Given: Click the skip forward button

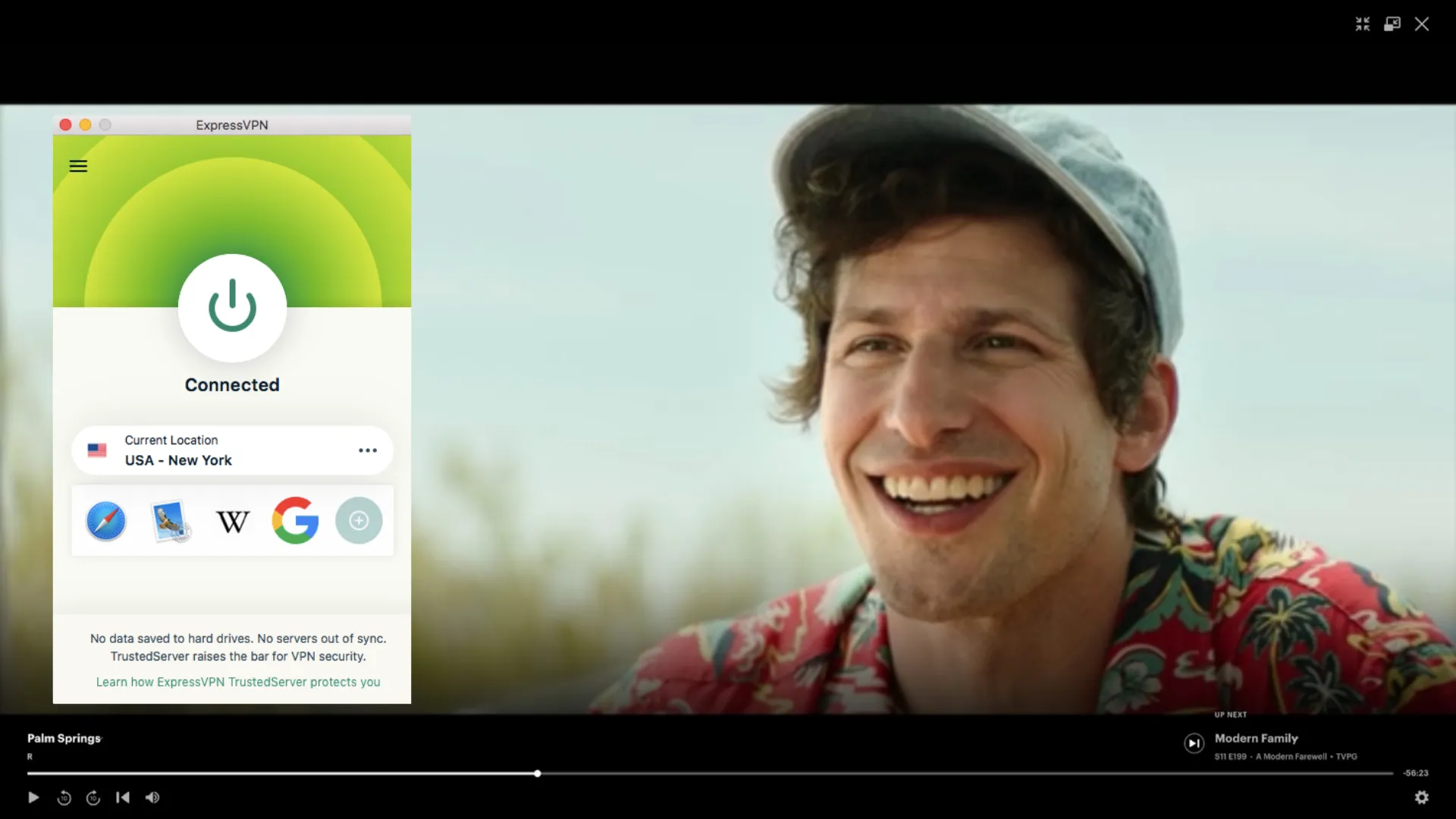Looking at the screenshot, I should tap(93, 797).
